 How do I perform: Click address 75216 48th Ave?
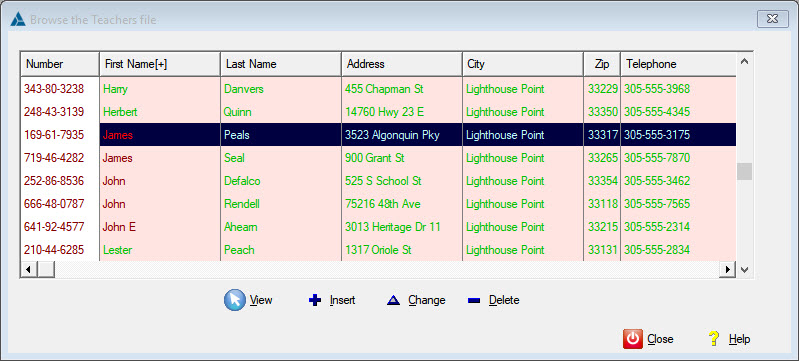(x=383, y=203)
